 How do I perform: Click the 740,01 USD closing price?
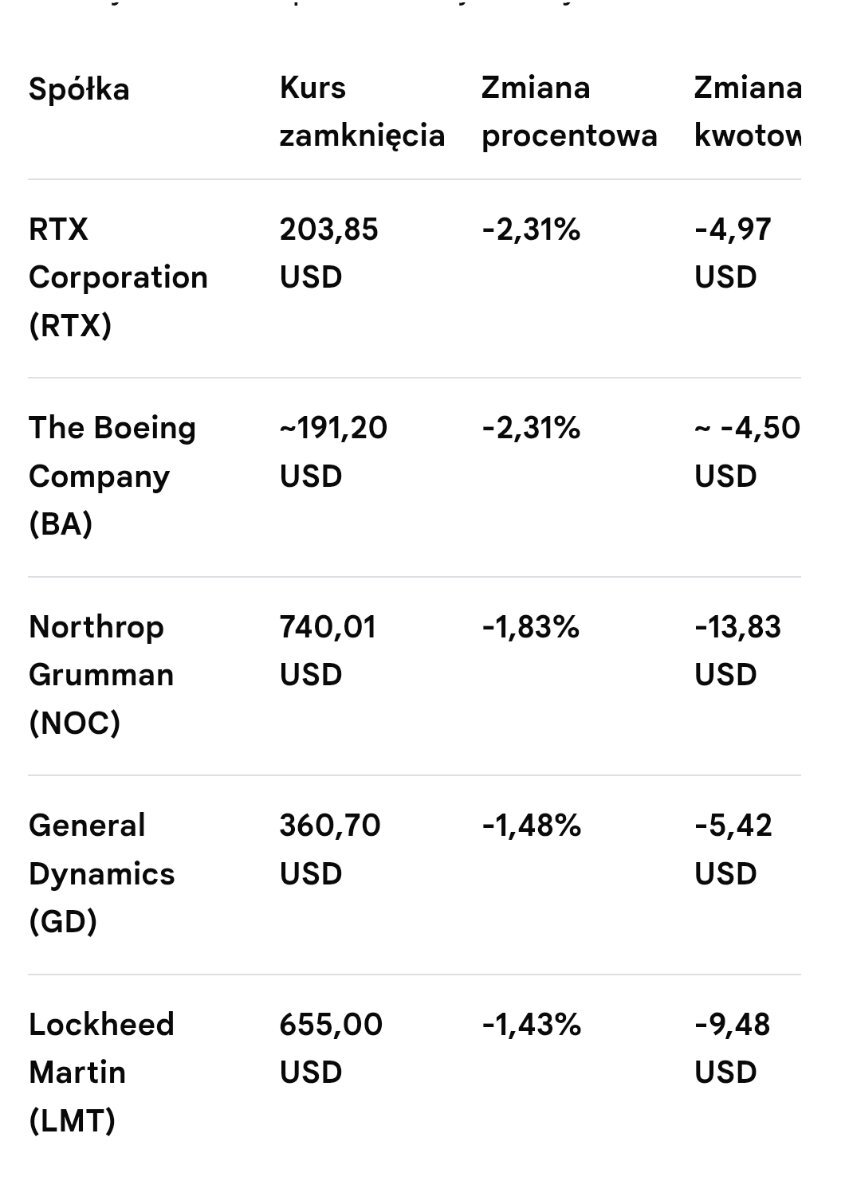328,650
